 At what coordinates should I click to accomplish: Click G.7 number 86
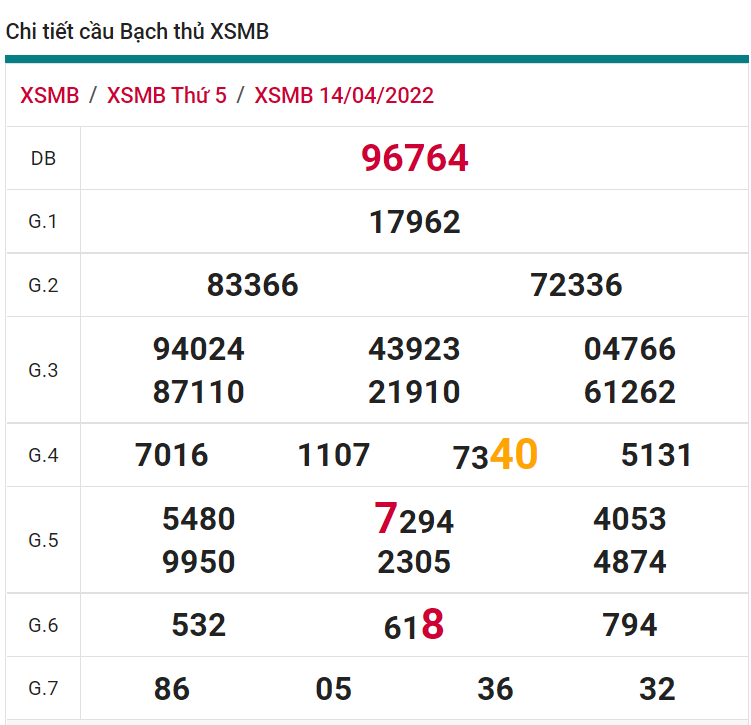(x=172, y=689)
